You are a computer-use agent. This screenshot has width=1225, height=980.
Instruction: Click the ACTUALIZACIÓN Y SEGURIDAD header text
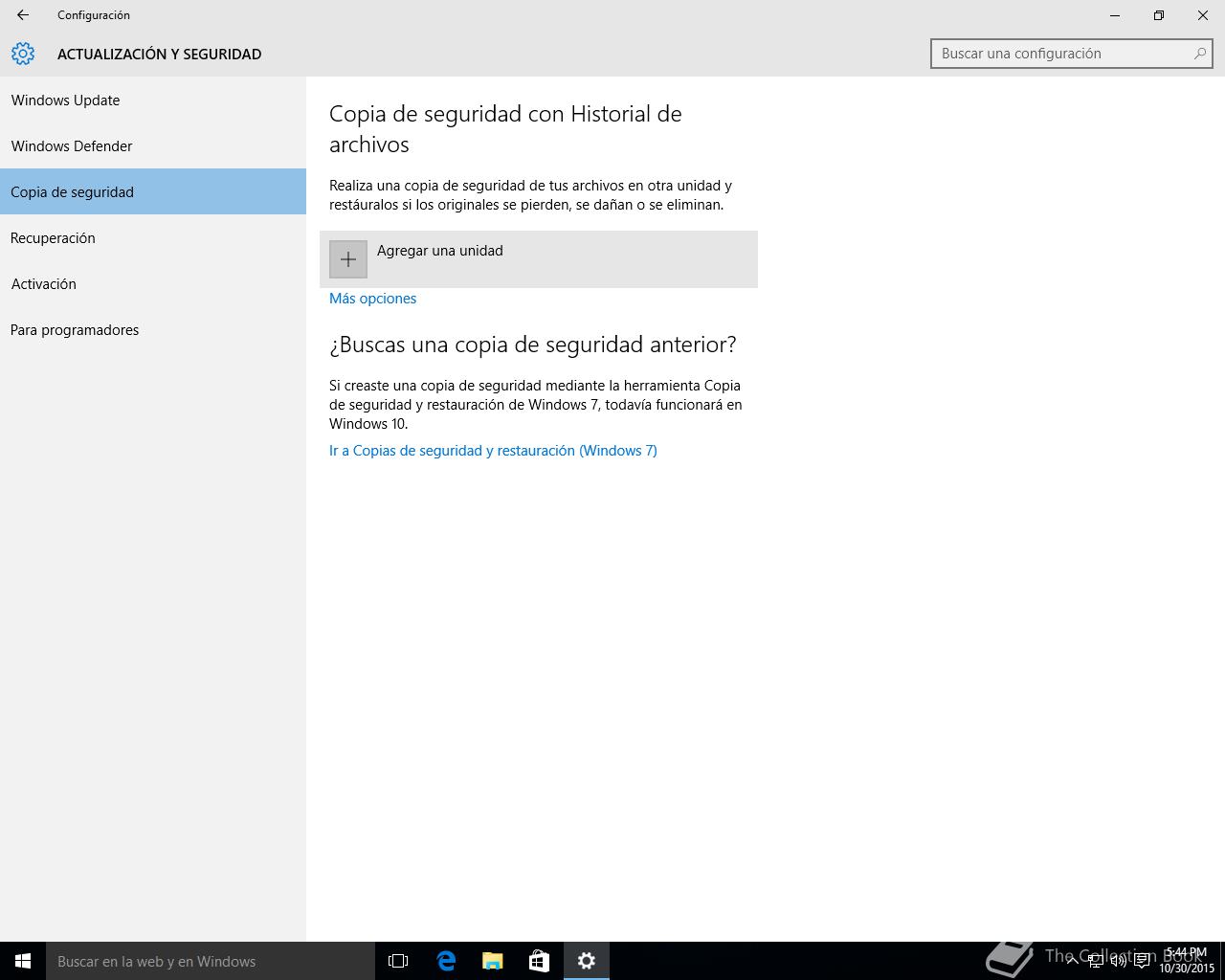pyautogui.click(x=159, y=55)
